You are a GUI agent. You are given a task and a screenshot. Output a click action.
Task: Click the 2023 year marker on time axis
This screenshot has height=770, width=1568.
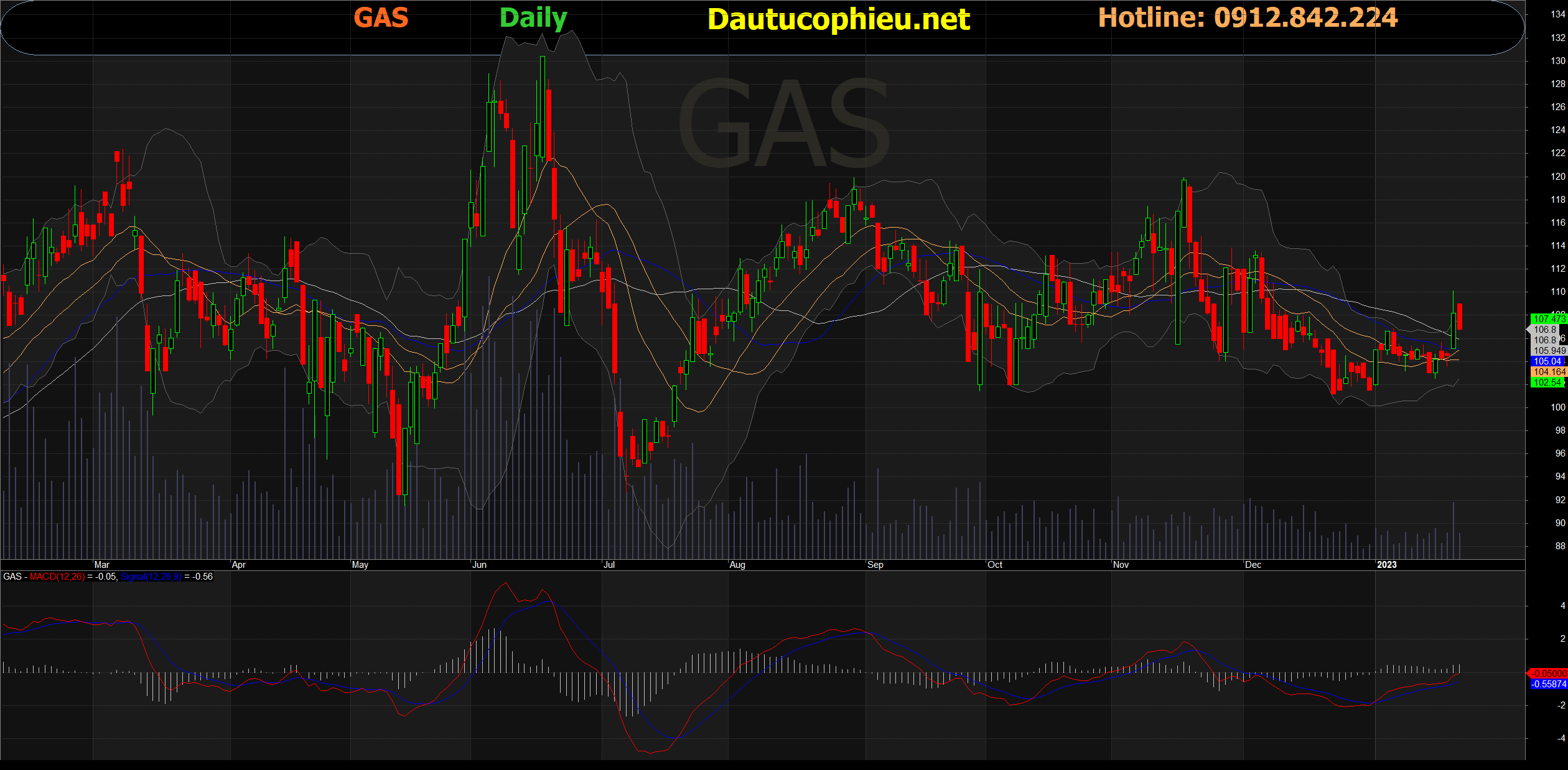[1386, 565]
